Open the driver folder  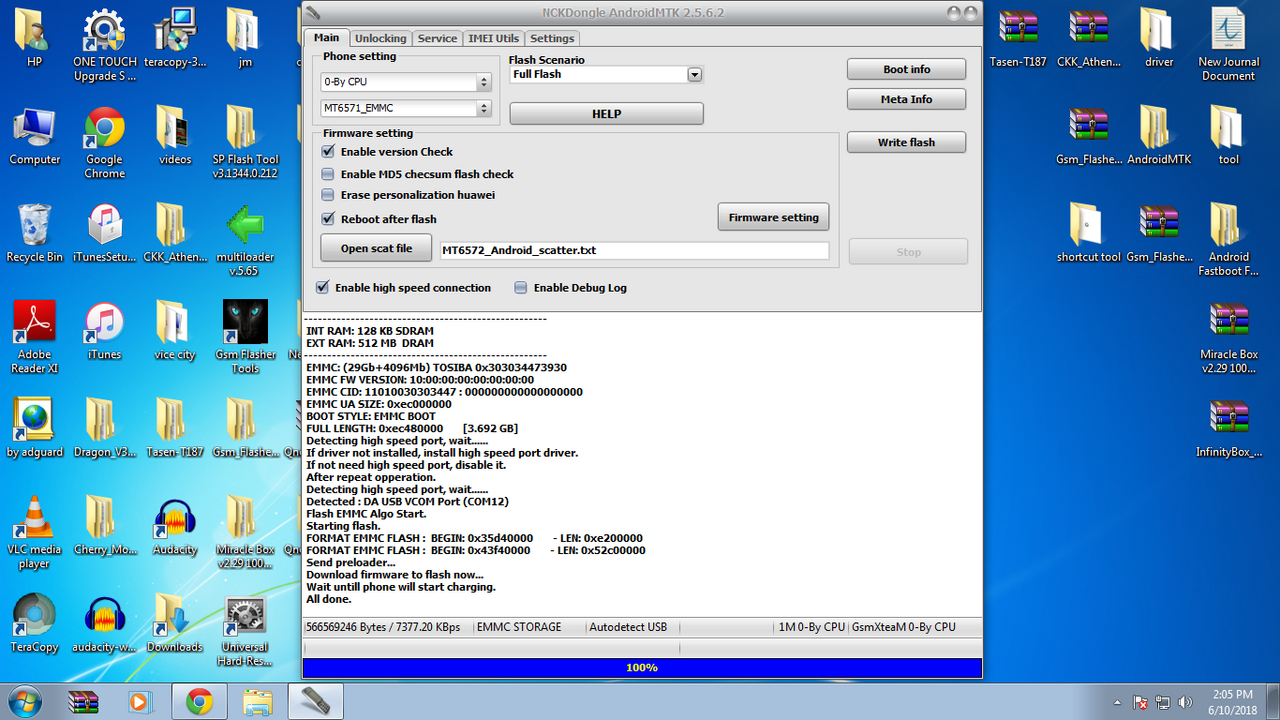[x=1159, y=38]
